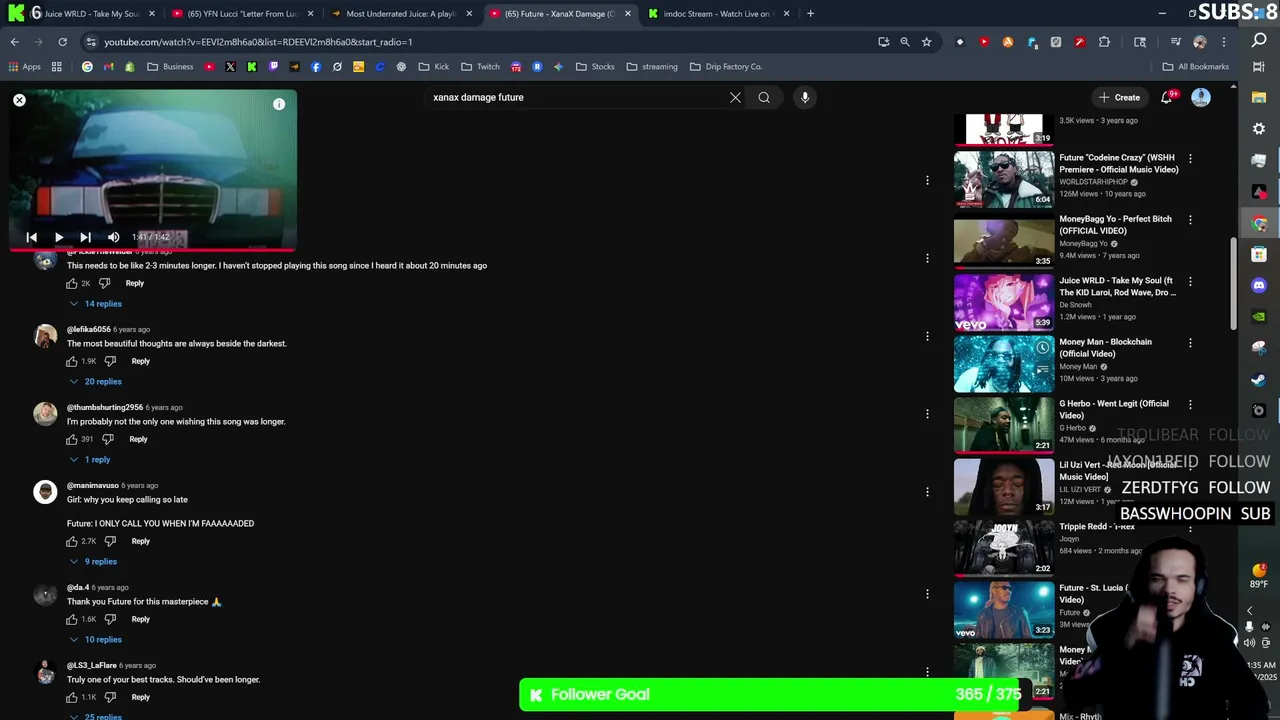Expand 9 replies thread
This screenshot has width=1280, height=720.
click(93, 561)
